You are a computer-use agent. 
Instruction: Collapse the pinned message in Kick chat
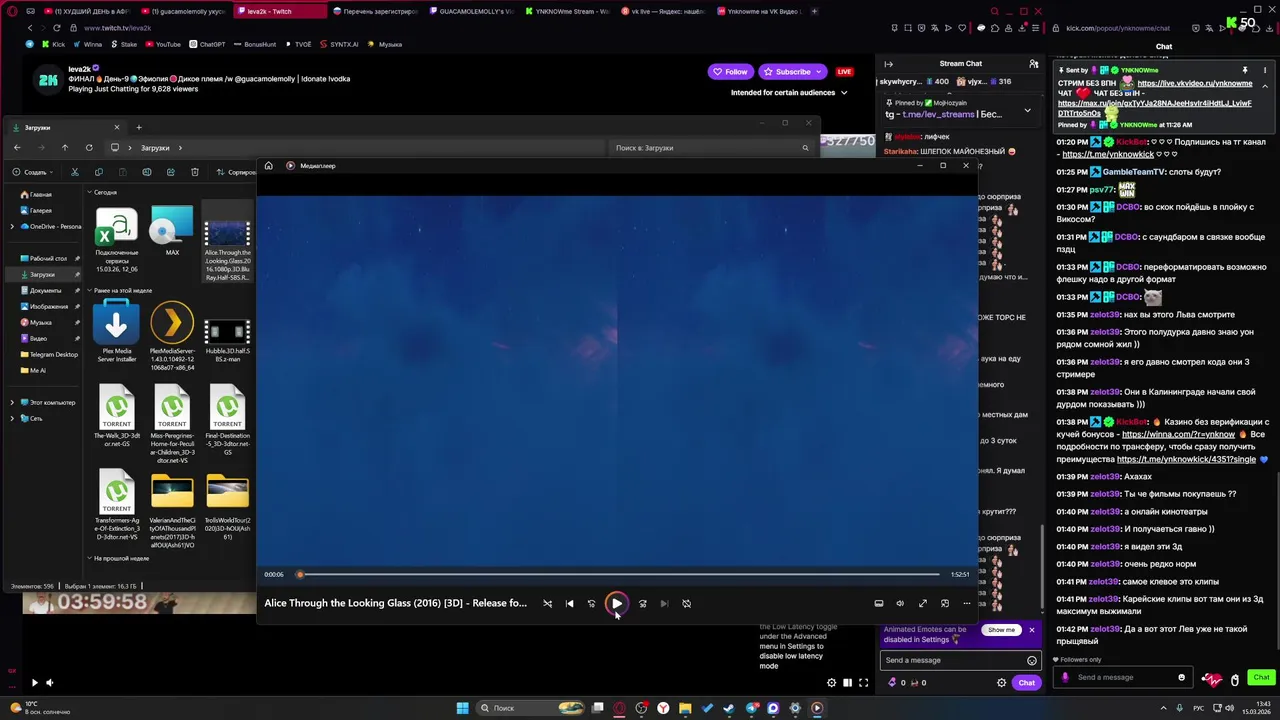point(1265,86)
